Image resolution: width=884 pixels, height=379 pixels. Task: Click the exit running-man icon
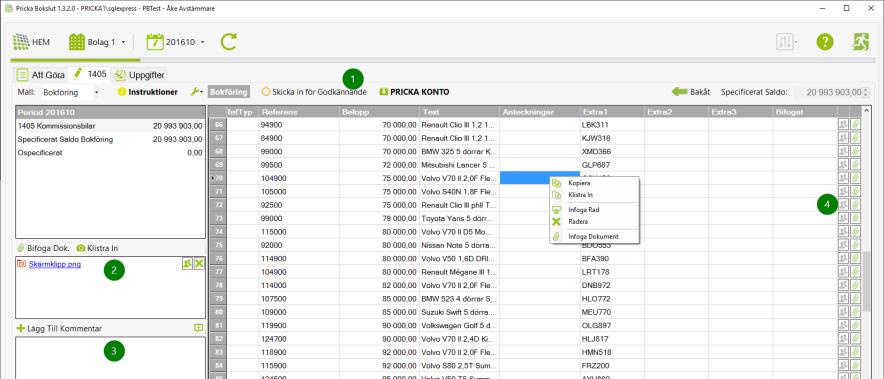861,42
